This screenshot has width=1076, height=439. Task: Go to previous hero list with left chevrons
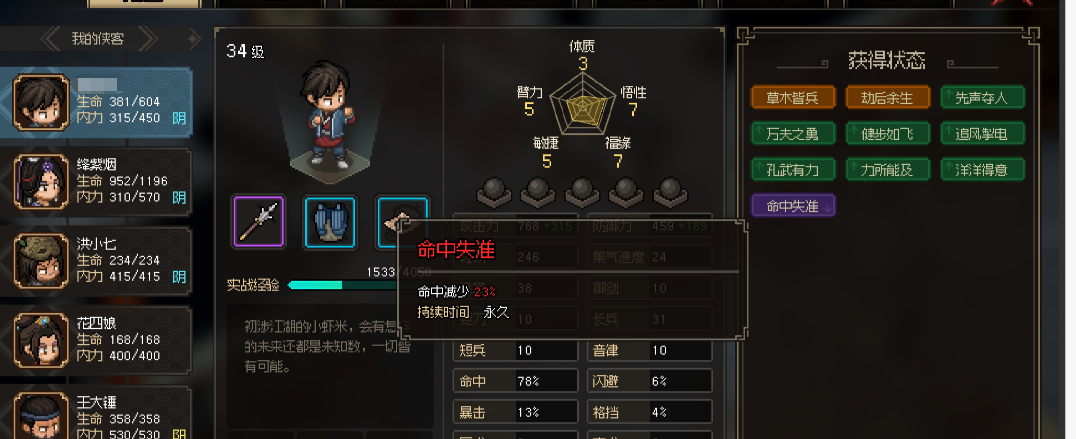51,39
